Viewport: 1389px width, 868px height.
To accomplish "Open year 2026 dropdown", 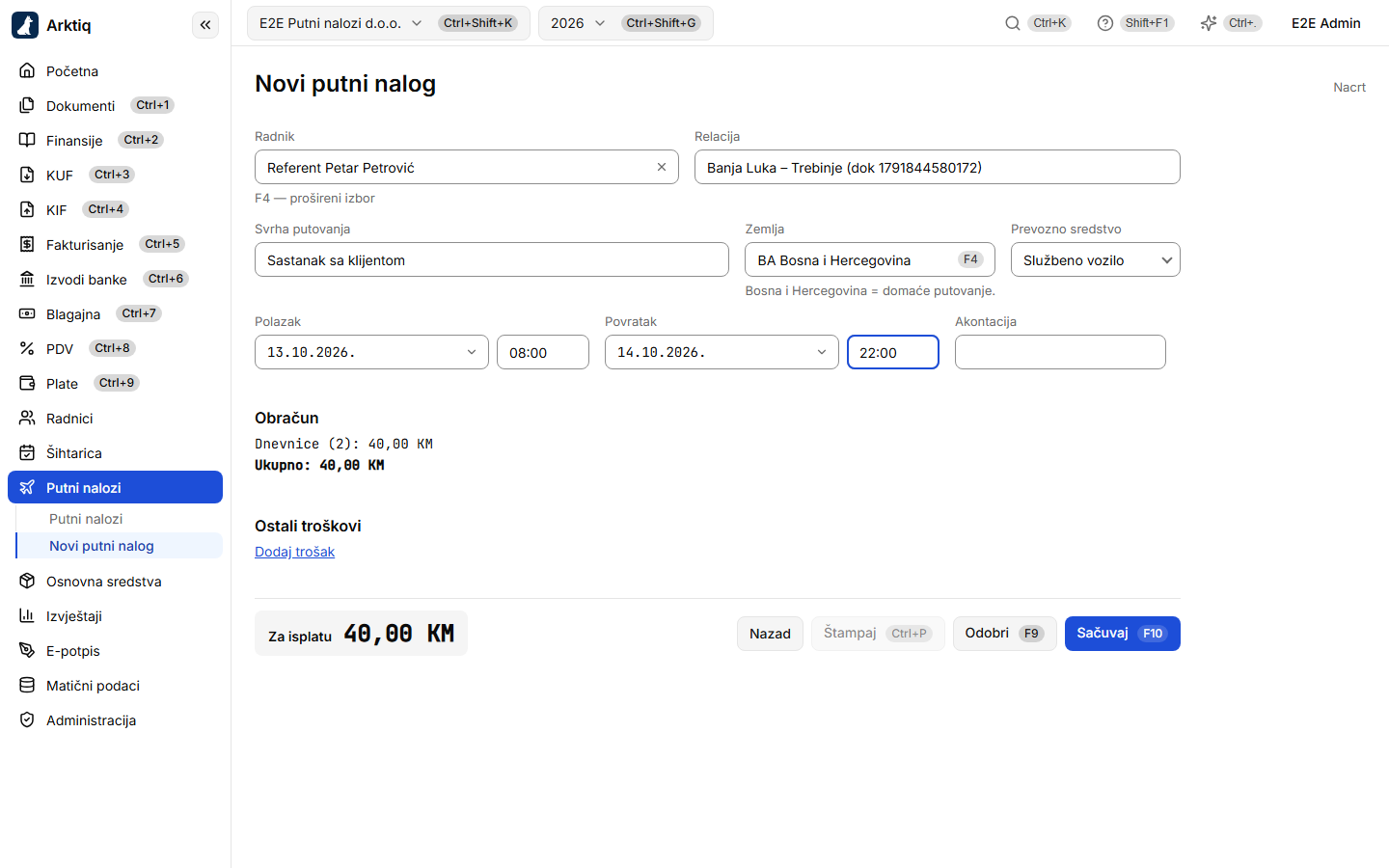I will pos(626,23).
